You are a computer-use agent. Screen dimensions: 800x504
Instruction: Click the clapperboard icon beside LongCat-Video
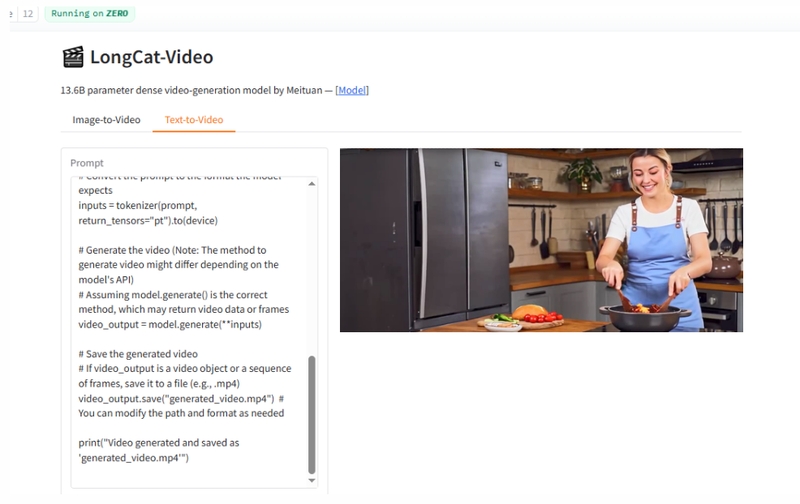[72, 57]
